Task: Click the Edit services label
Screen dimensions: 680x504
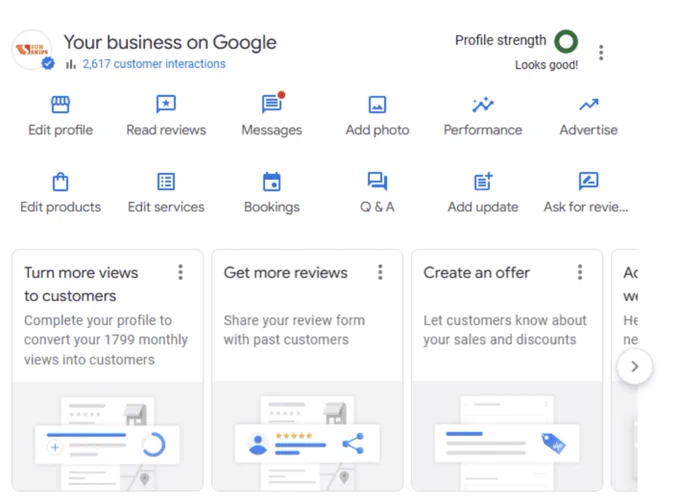Action: point(166,207)
